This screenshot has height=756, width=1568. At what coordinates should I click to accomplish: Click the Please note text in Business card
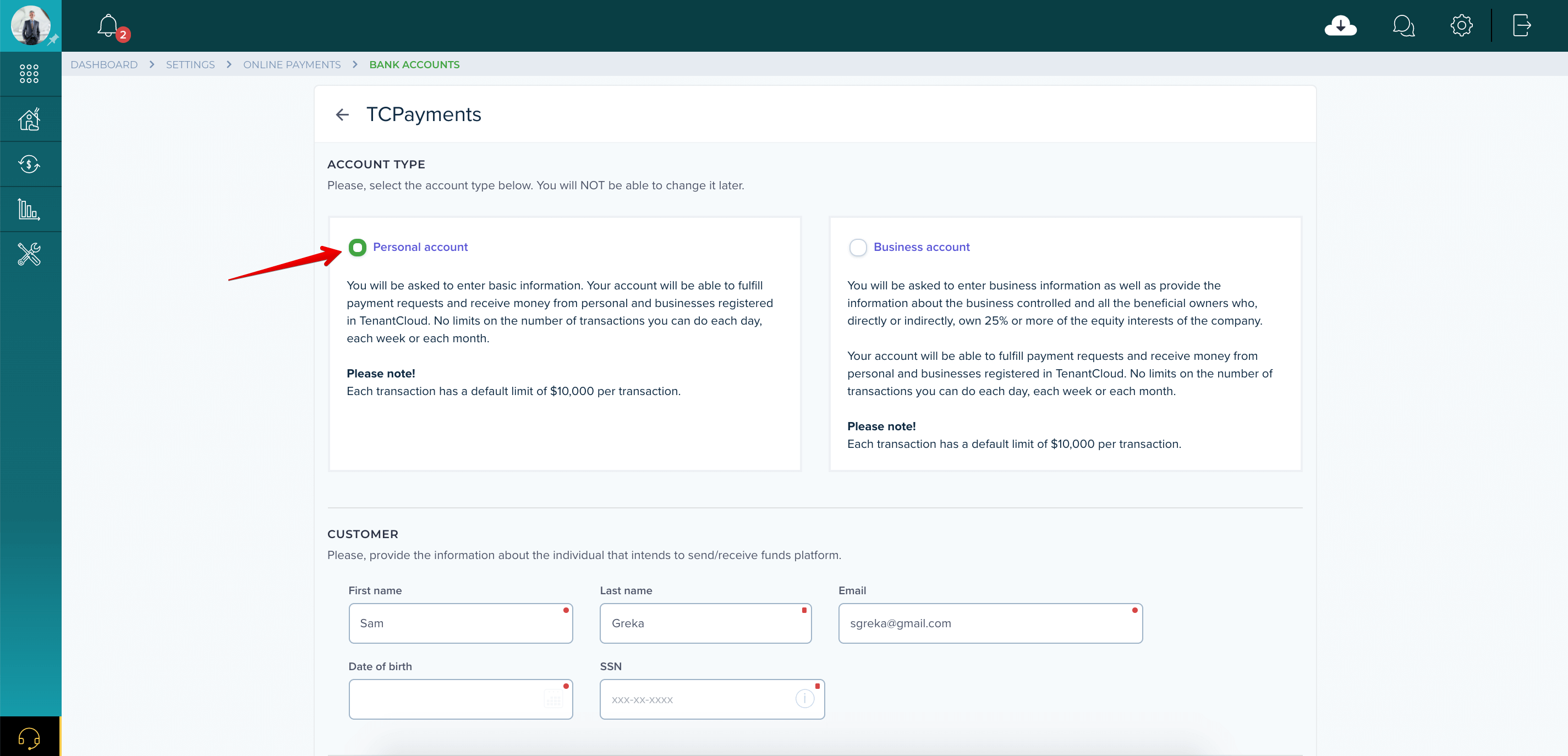(881, 427)
